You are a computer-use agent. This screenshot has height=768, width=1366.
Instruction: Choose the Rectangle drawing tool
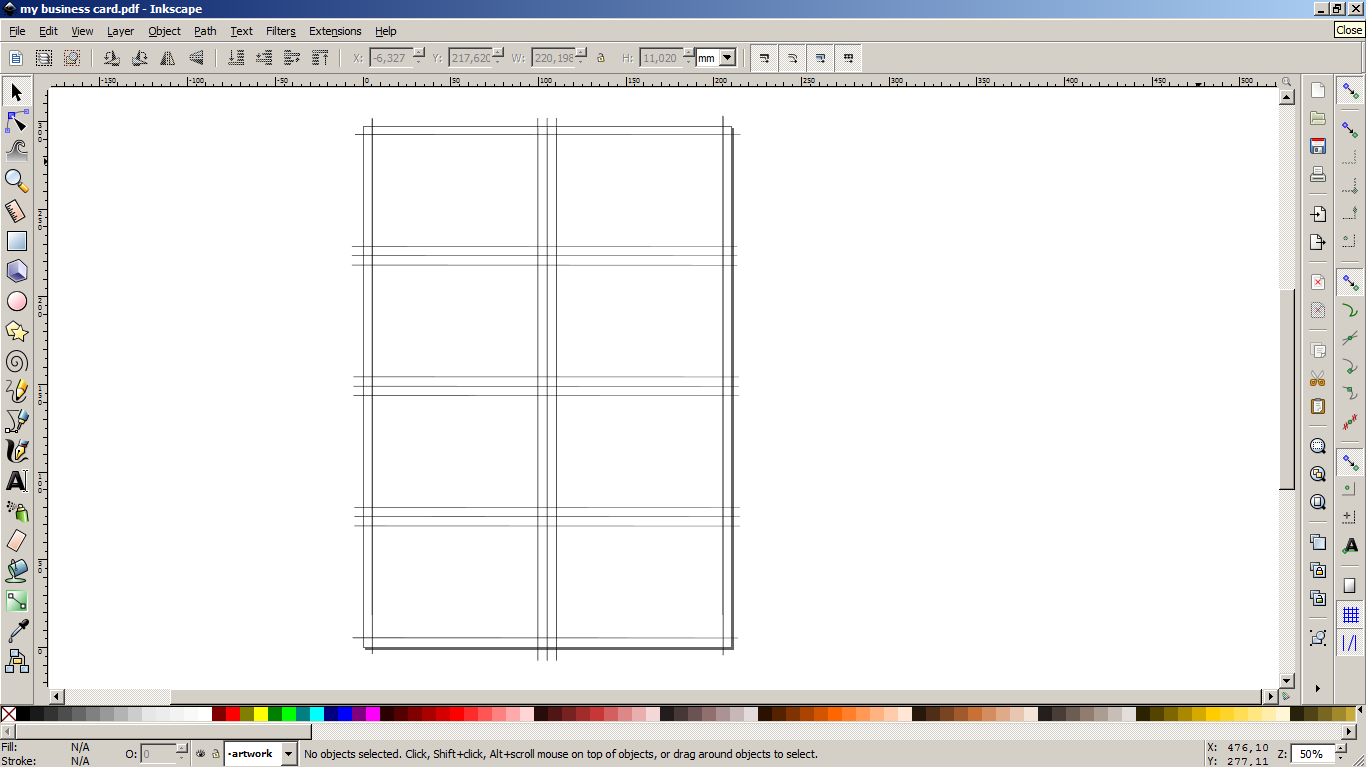coord(17,241)
